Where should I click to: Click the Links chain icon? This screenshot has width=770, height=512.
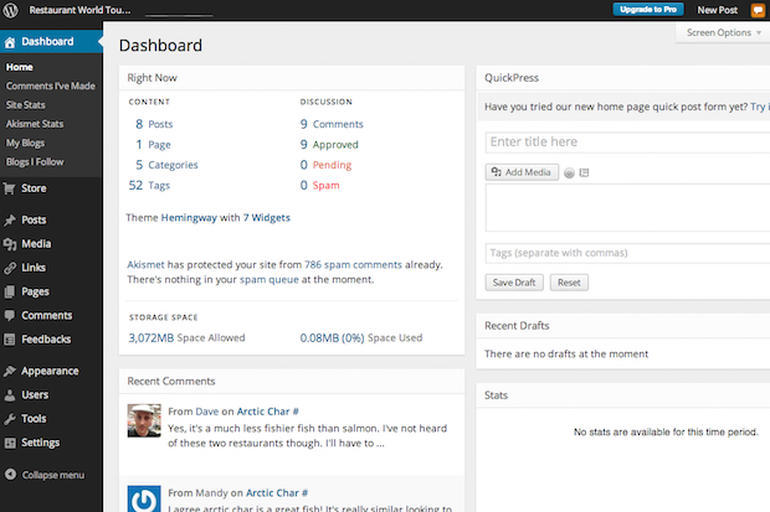pyautogui.click(x=9, y=268)
